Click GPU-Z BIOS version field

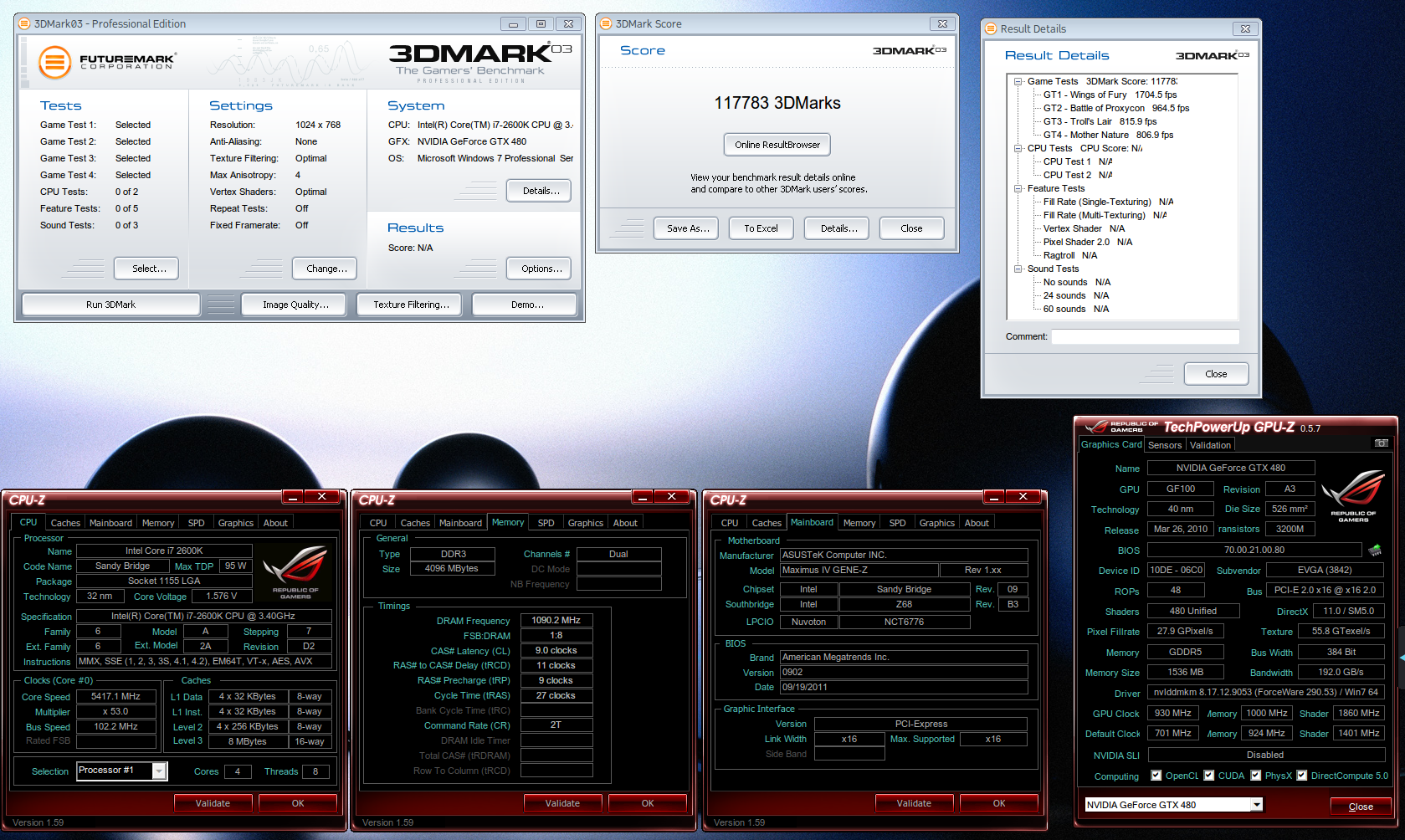tap(1254, 551)
